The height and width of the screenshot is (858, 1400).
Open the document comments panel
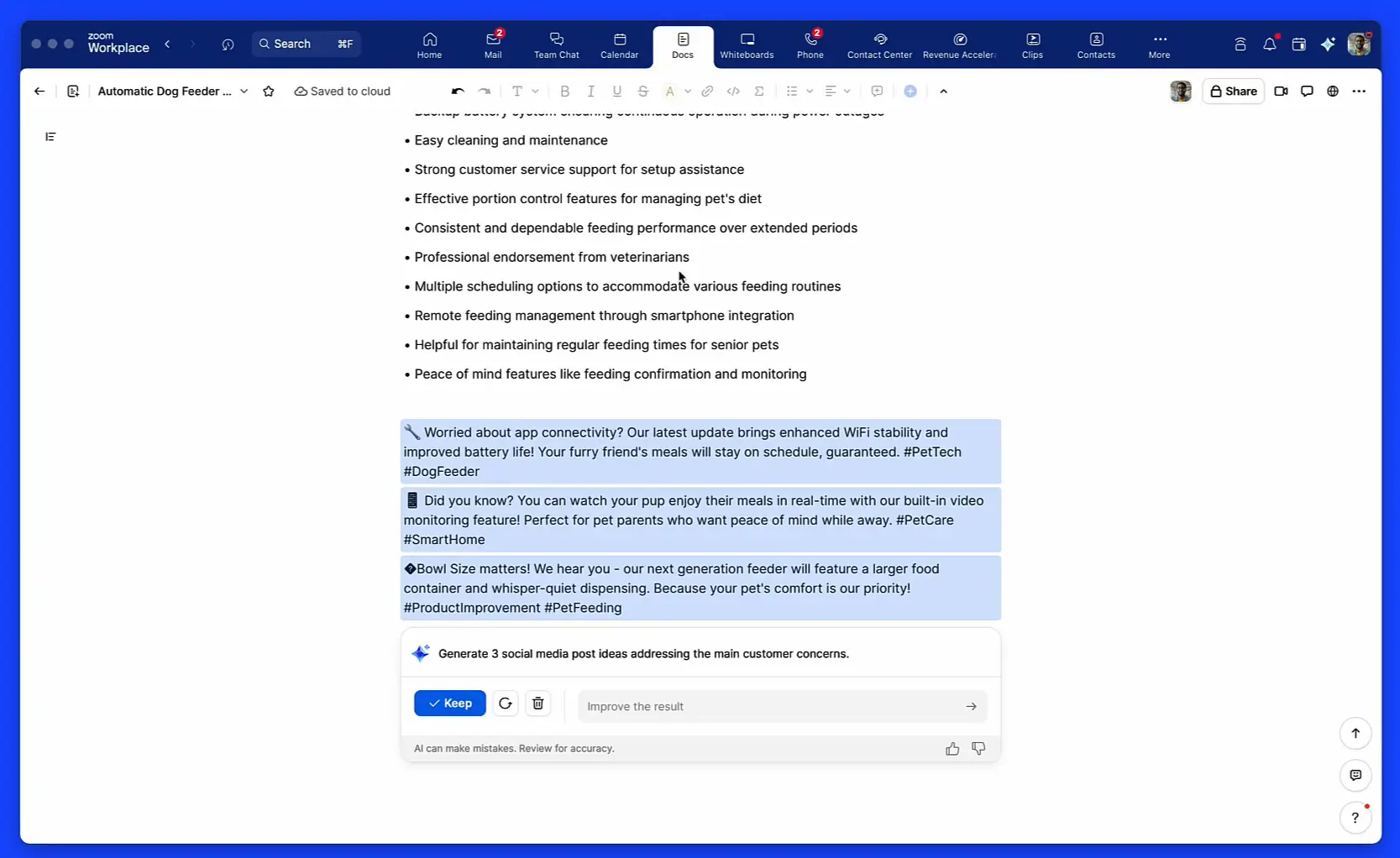click(1307, 92)
